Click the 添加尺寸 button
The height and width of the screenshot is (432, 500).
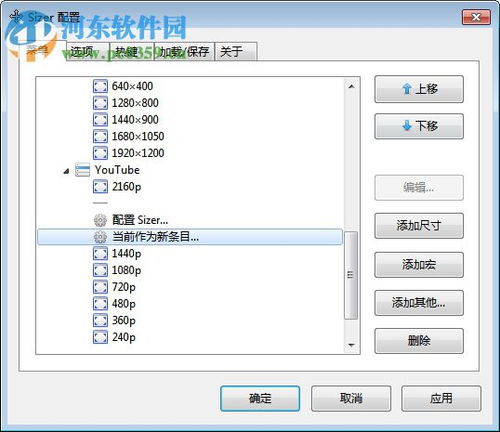point(419,226)
